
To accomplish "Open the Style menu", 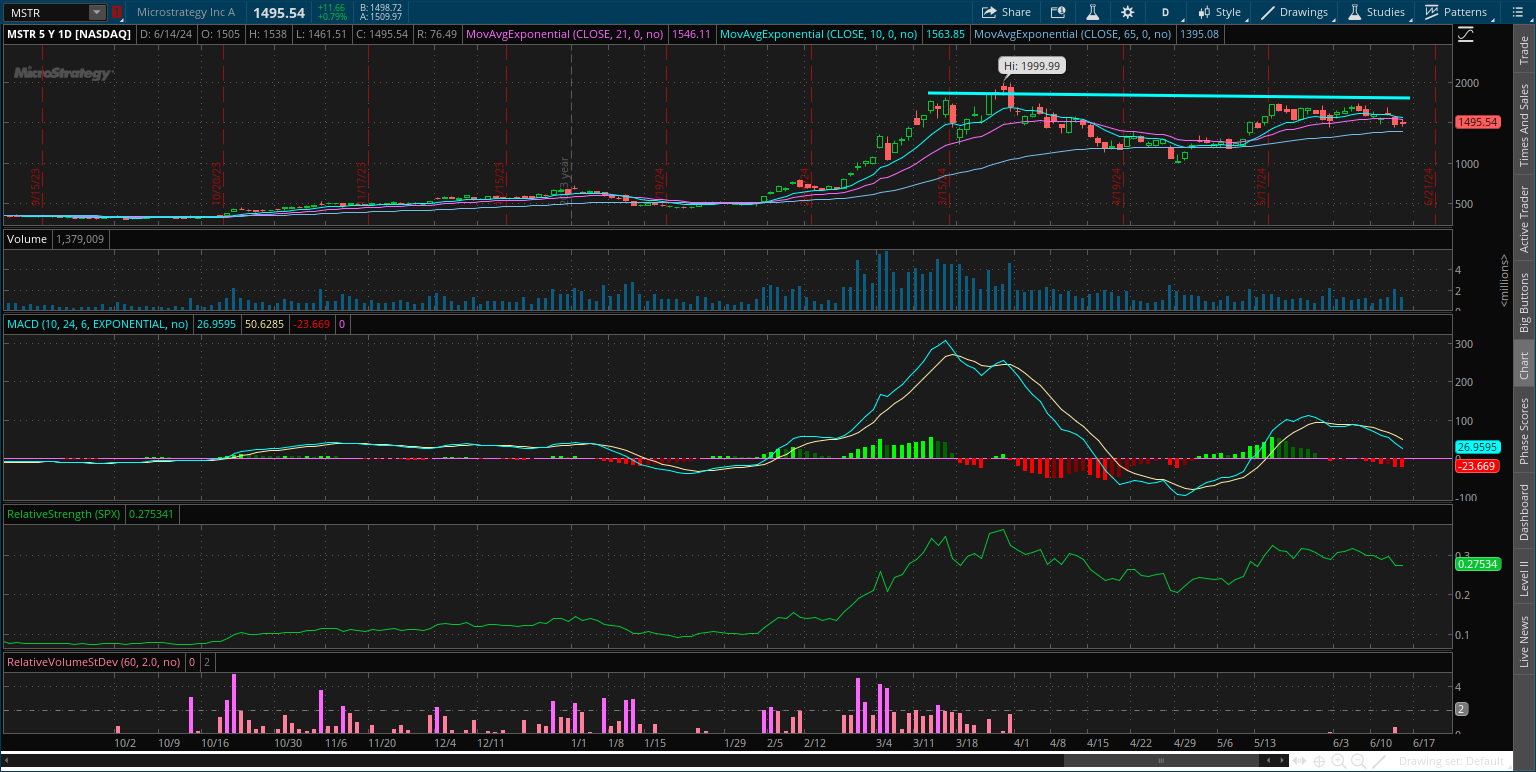I will (x=1218, y=12).
